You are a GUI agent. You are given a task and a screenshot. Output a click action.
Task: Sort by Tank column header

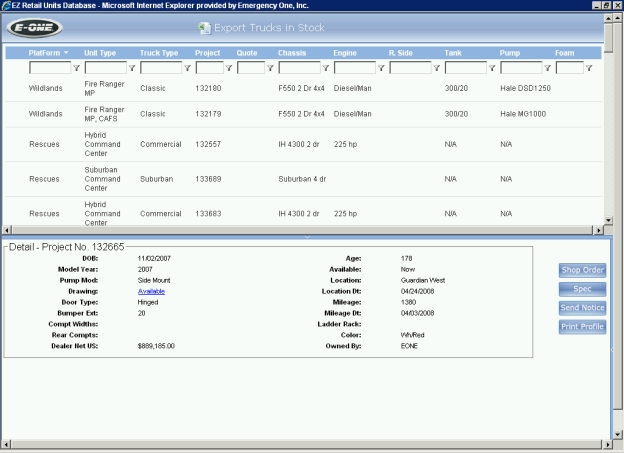point(453,53)
